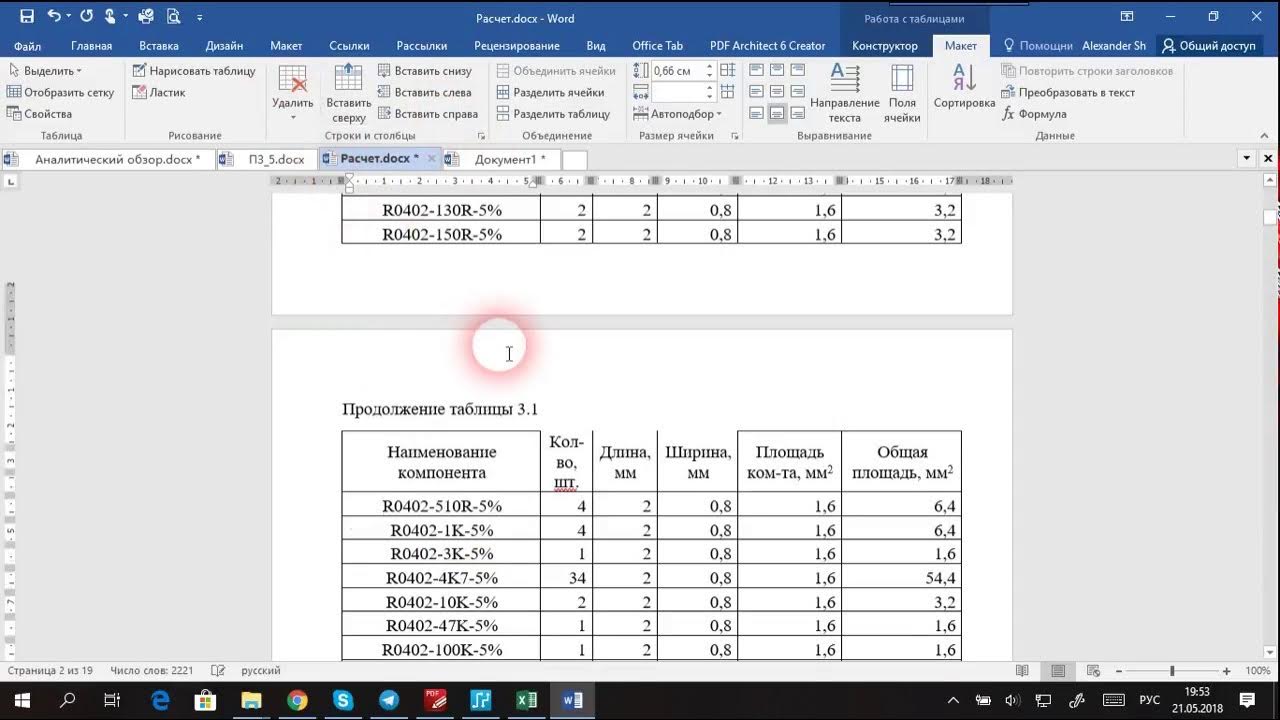This screenshot has width=1280, height=720.
Task: Click the zoom slider handle
Action: [1172, 671]
